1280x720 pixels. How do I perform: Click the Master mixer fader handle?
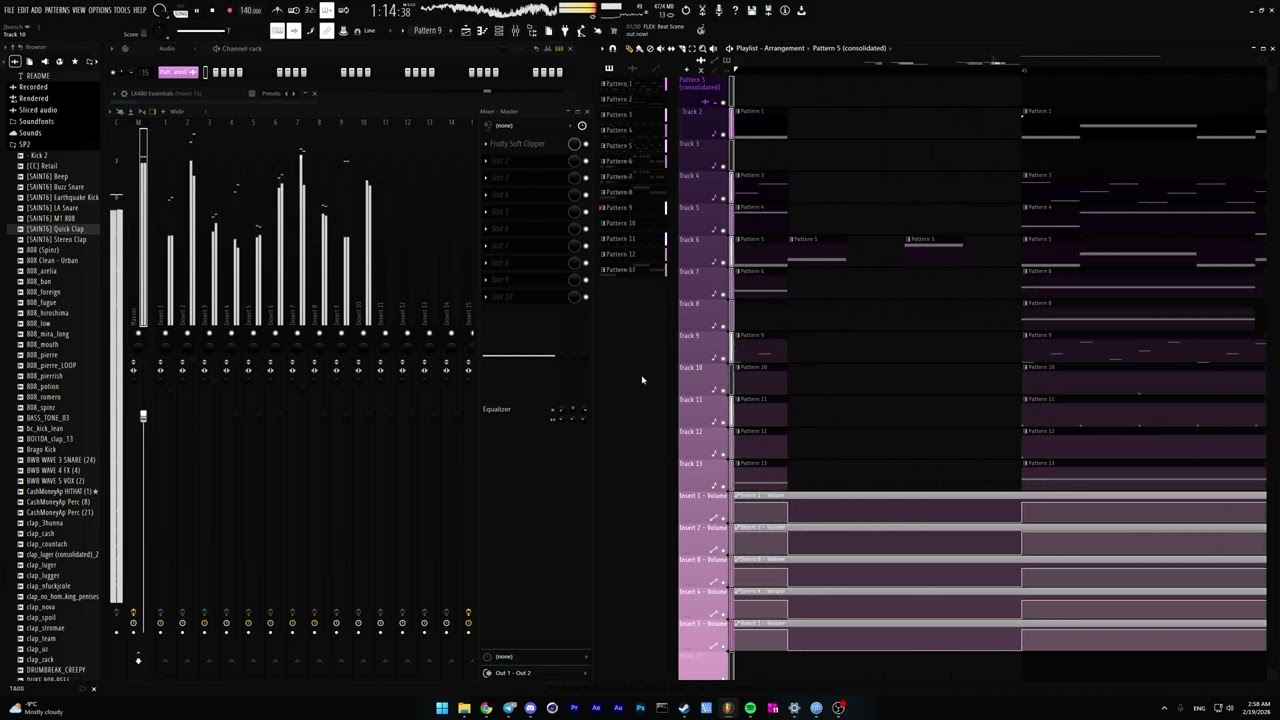click(143, 416)
